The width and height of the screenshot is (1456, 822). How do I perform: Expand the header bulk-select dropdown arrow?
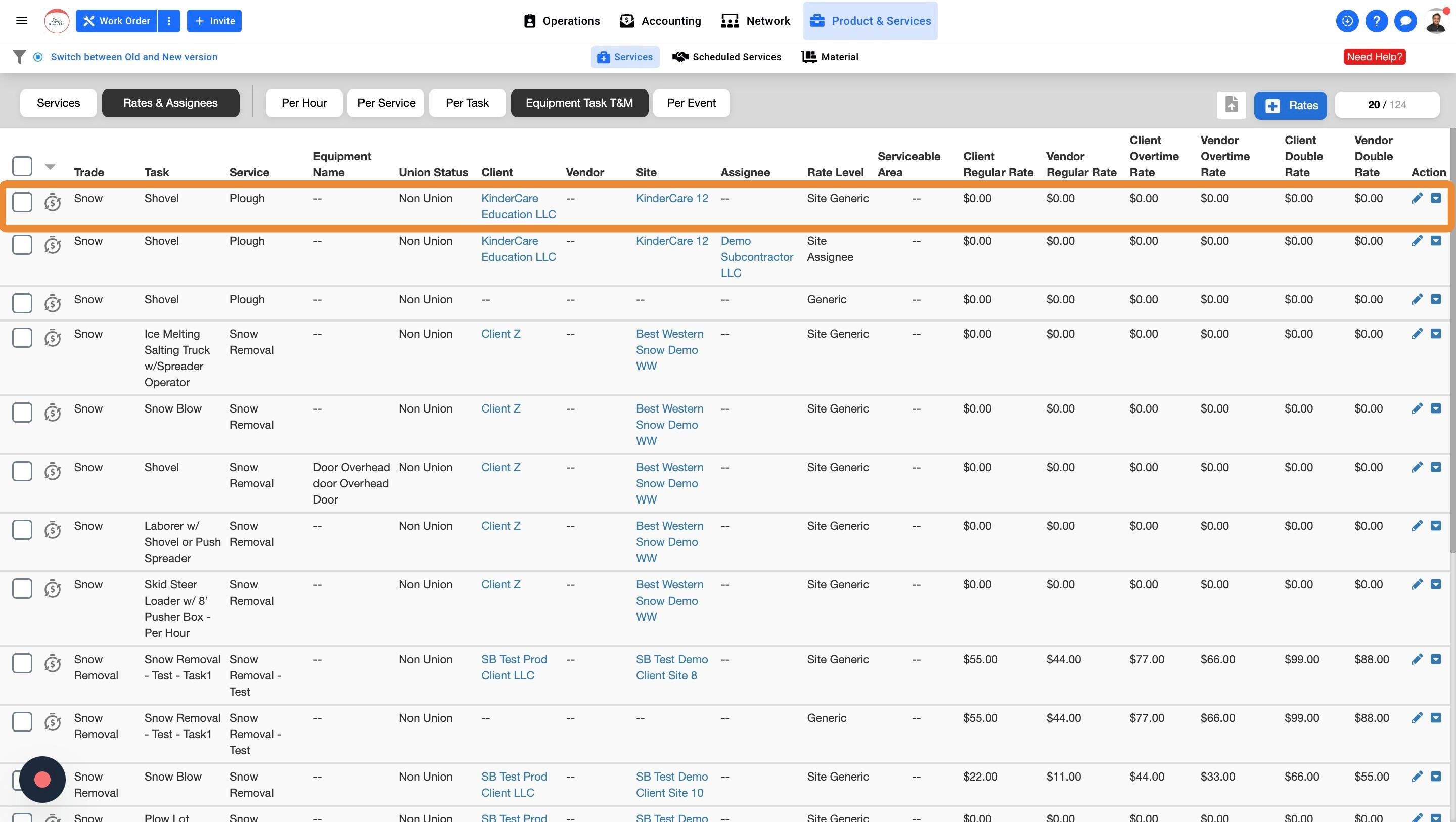[51, 167]
